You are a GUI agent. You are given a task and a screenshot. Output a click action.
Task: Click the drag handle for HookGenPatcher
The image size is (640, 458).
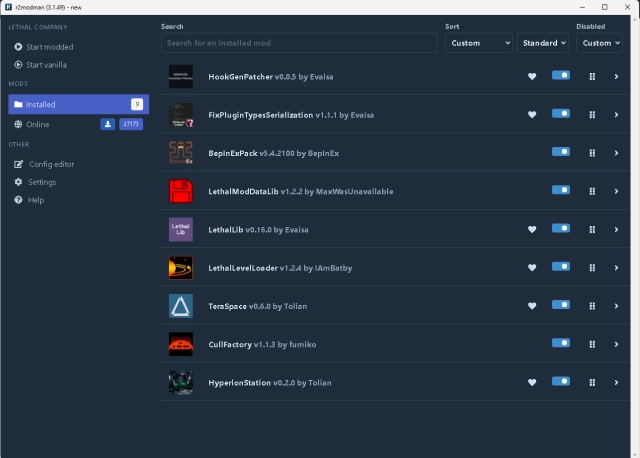[592, 76]
